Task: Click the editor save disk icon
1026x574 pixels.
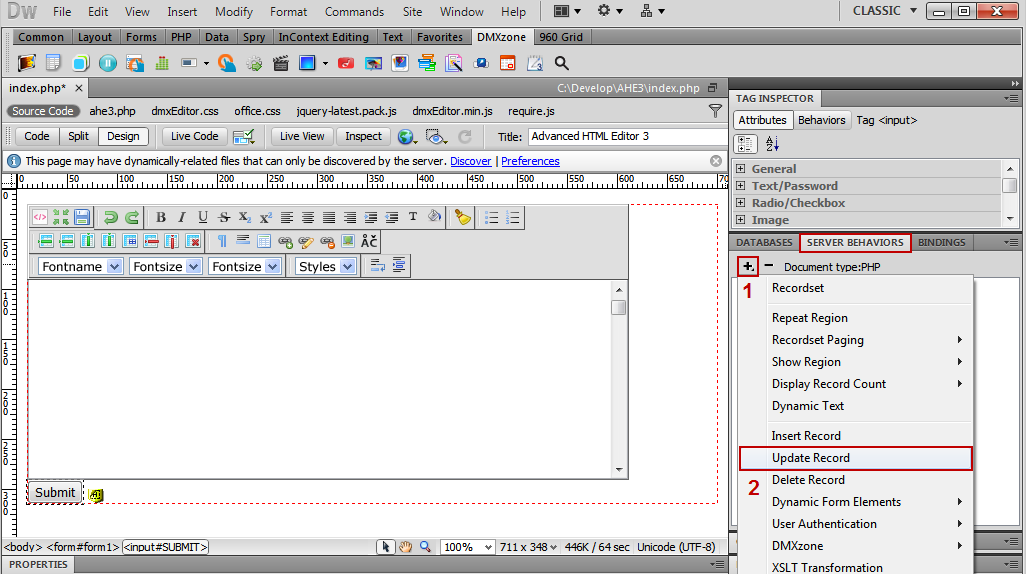Action: pos(82,217)
